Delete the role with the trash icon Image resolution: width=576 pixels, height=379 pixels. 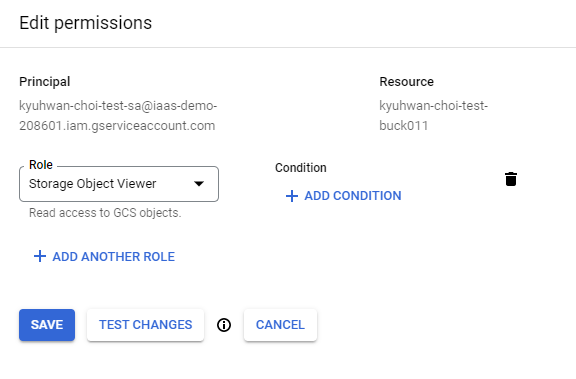[x=511, y=179]
